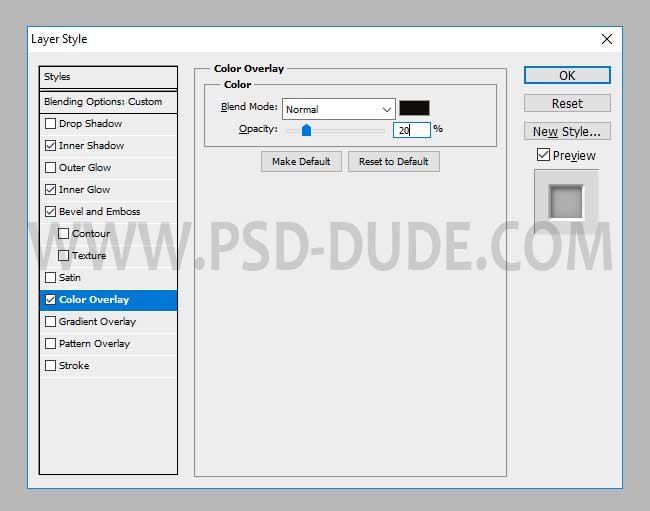Enable the Gradient Overlay checkbox
650x511 pixels.
coord(51,322)
